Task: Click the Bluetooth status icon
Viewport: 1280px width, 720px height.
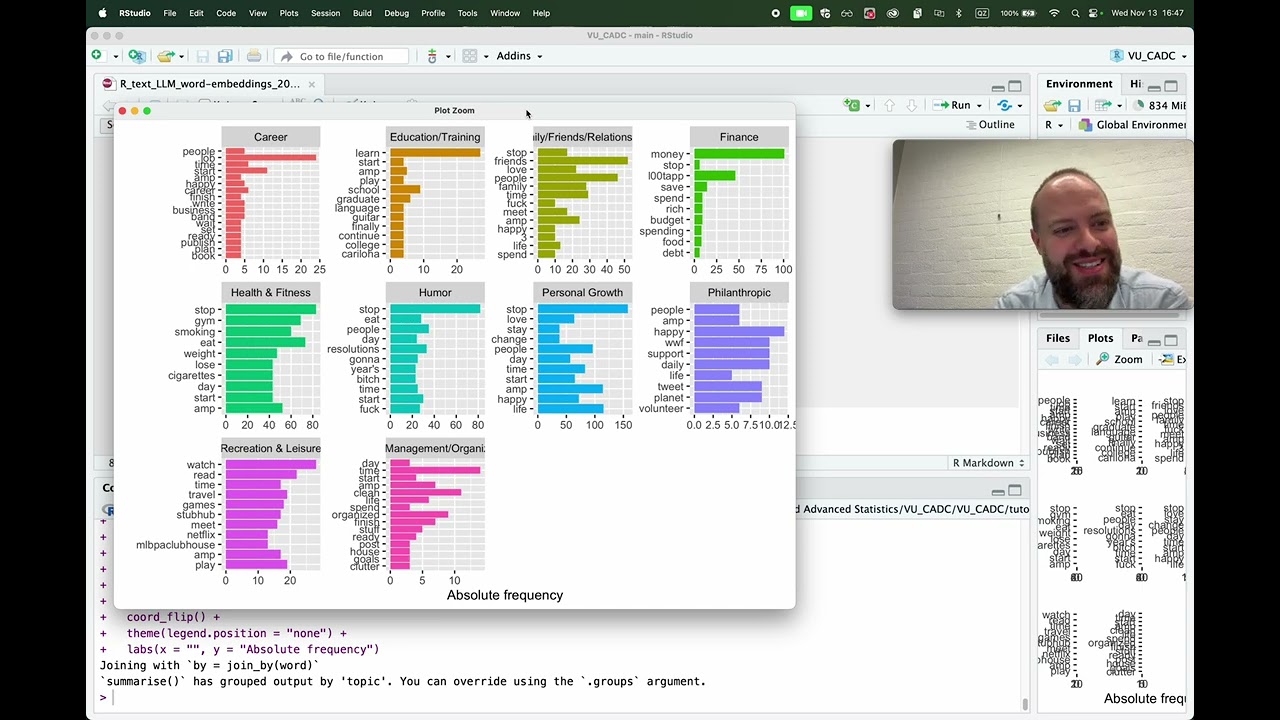Action: [958, 13]
